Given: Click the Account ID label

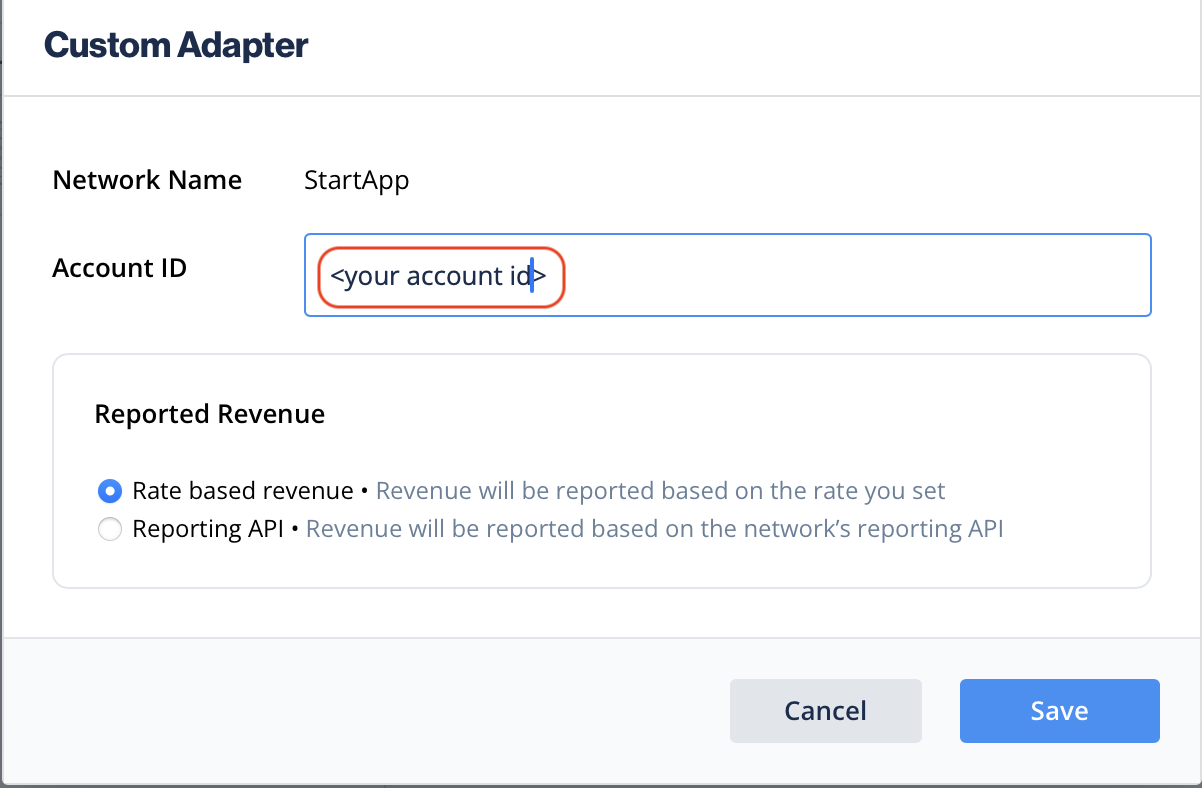Looking at the screenshot, I should coord(120,268).
